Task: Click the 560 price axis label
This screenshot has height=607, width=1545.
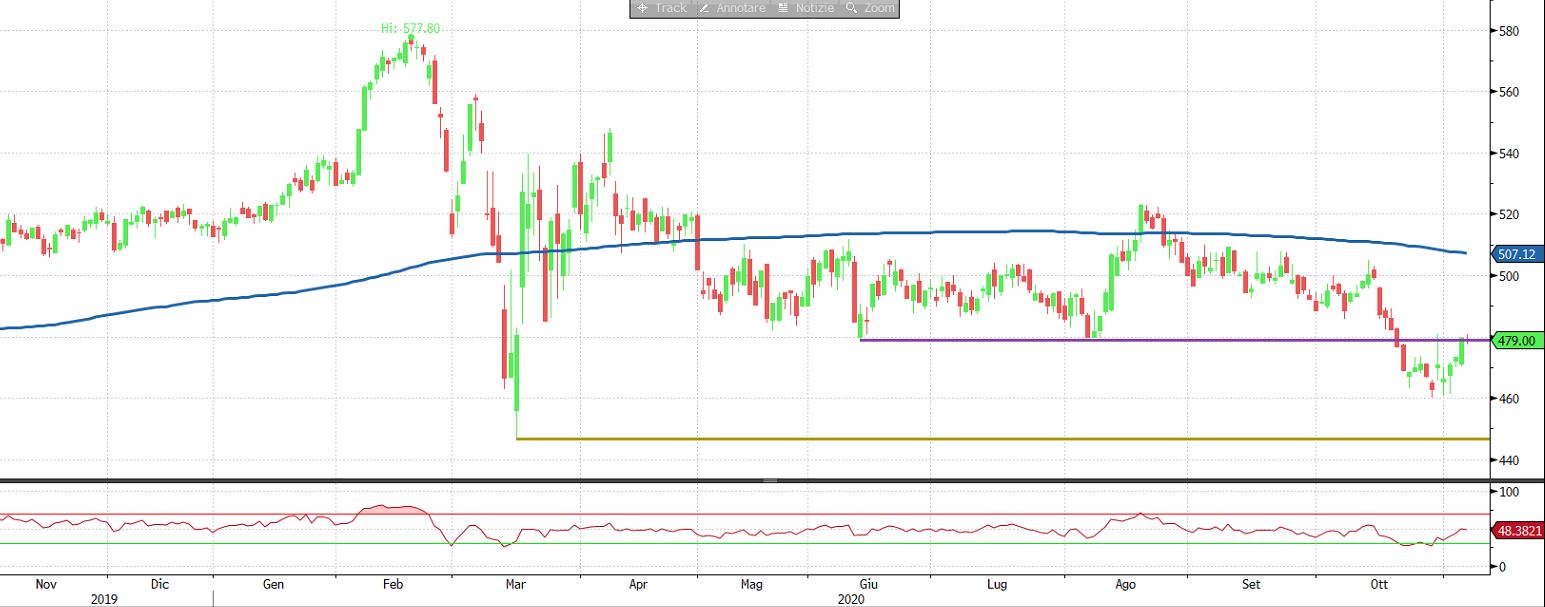Action: coord(1508,92)
